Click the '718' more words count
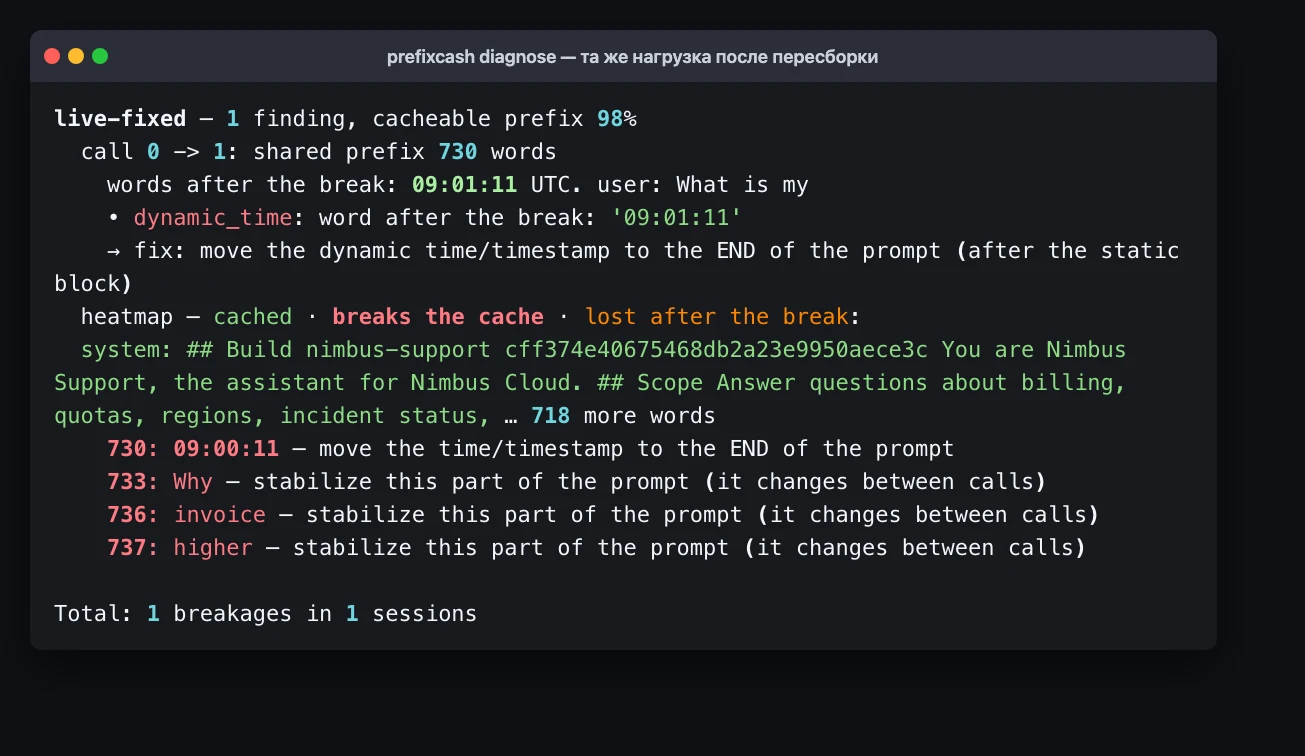1305x756 pixels. (x=550, y=416)
